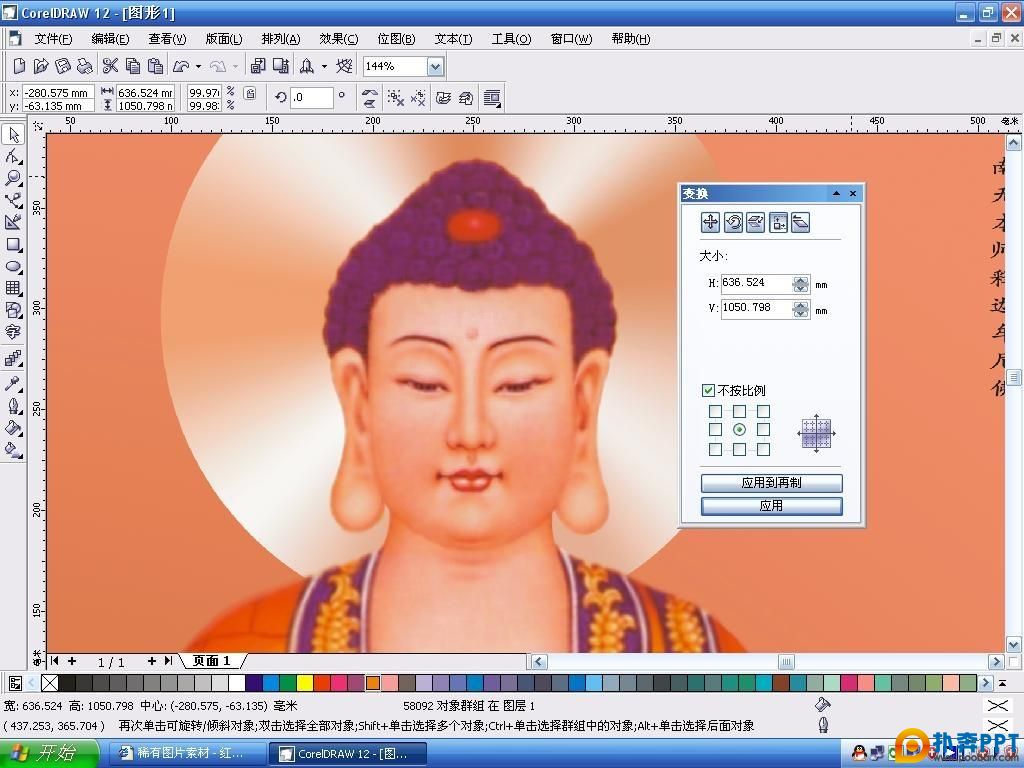The image size is (1024, 768).
Task: Open the 编辑(E) menu
Action: pos(110,39)
